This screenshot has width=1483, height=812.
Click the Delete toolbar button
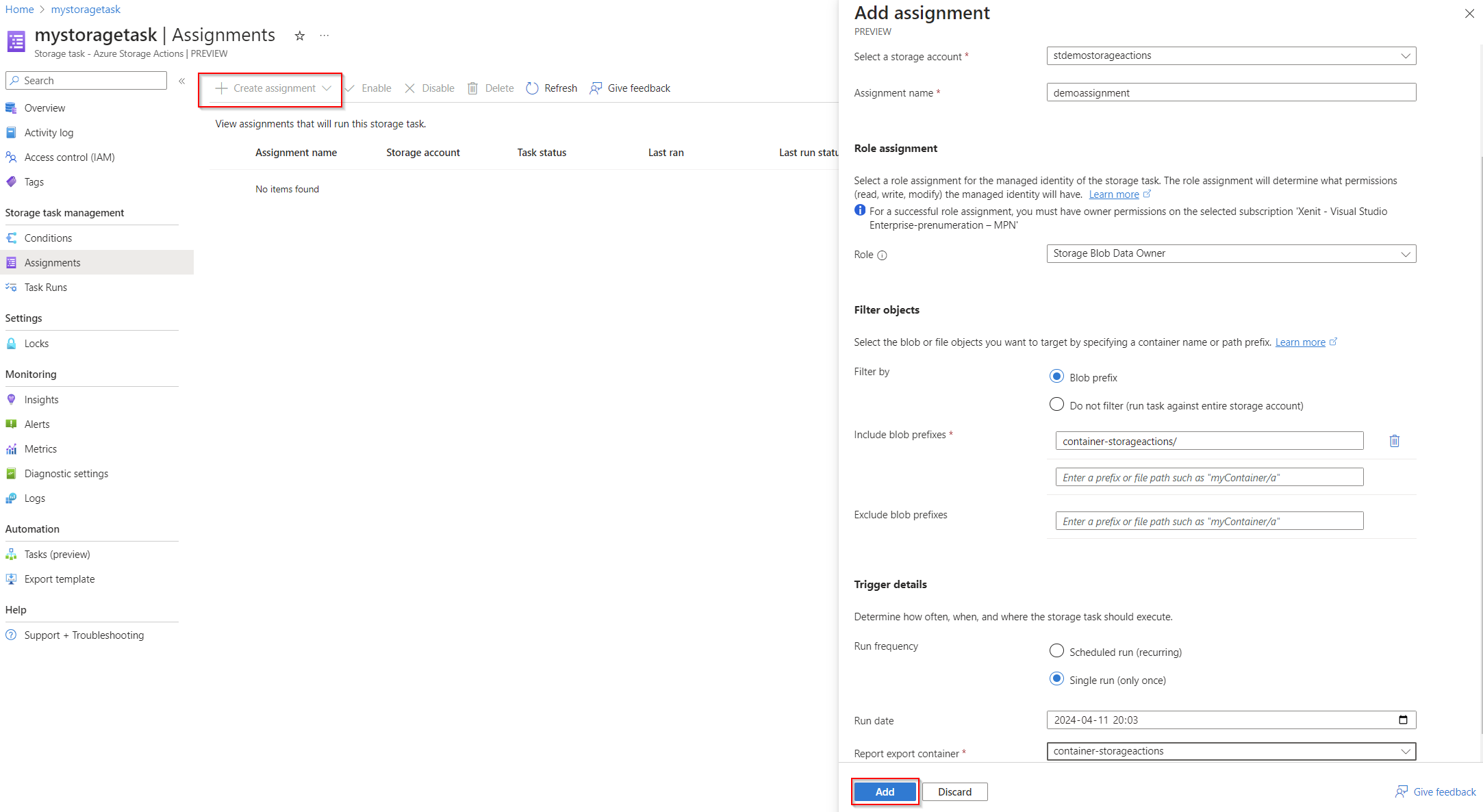[491, 88]
